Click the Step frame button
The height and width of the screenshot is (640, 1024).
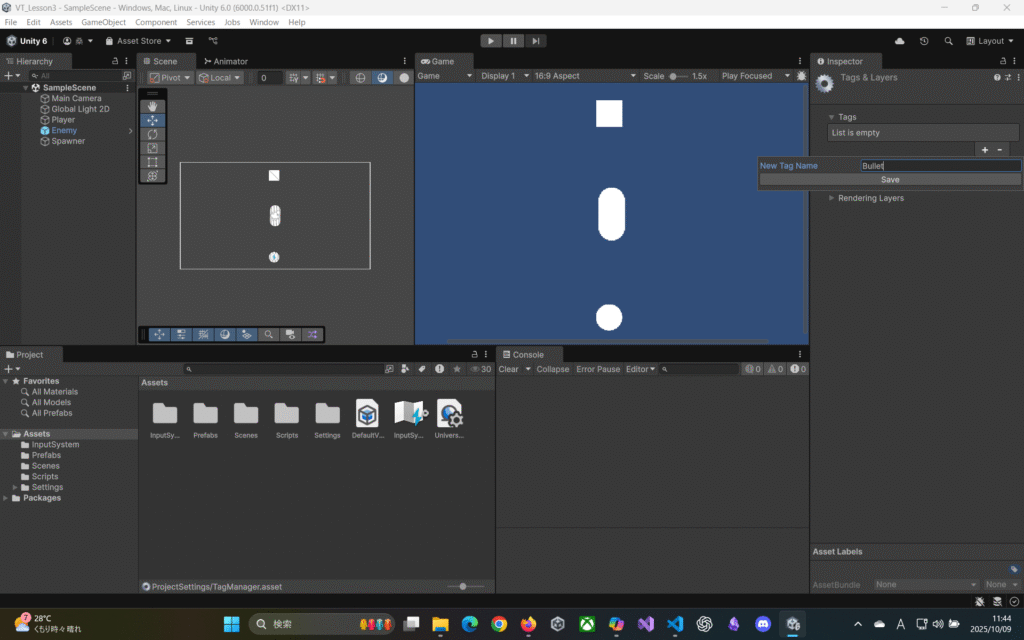pyautogui.click(x=537, y=41)
